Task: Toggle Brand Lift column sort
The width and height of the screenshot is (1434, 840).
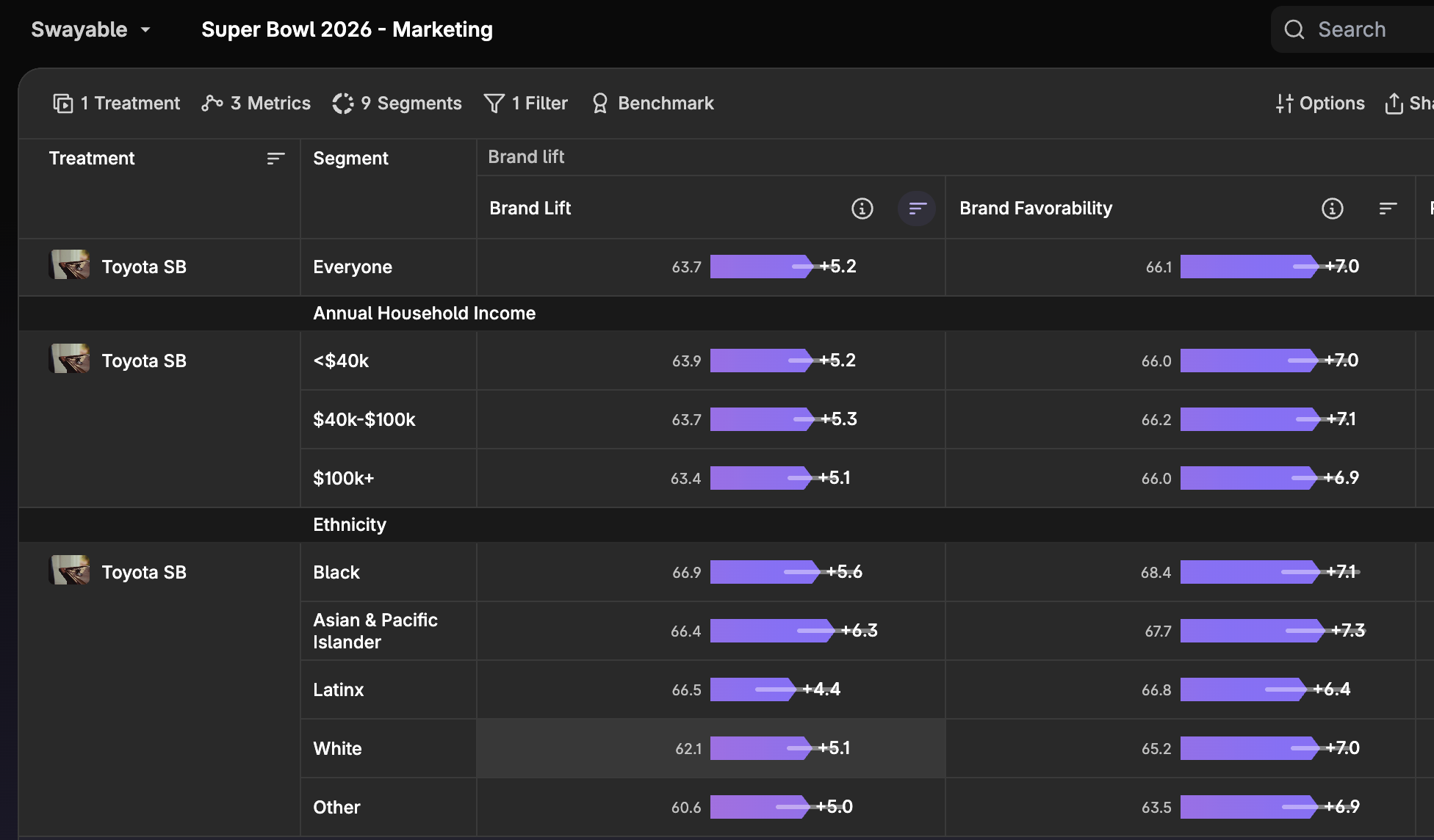Action: [917, 209]
